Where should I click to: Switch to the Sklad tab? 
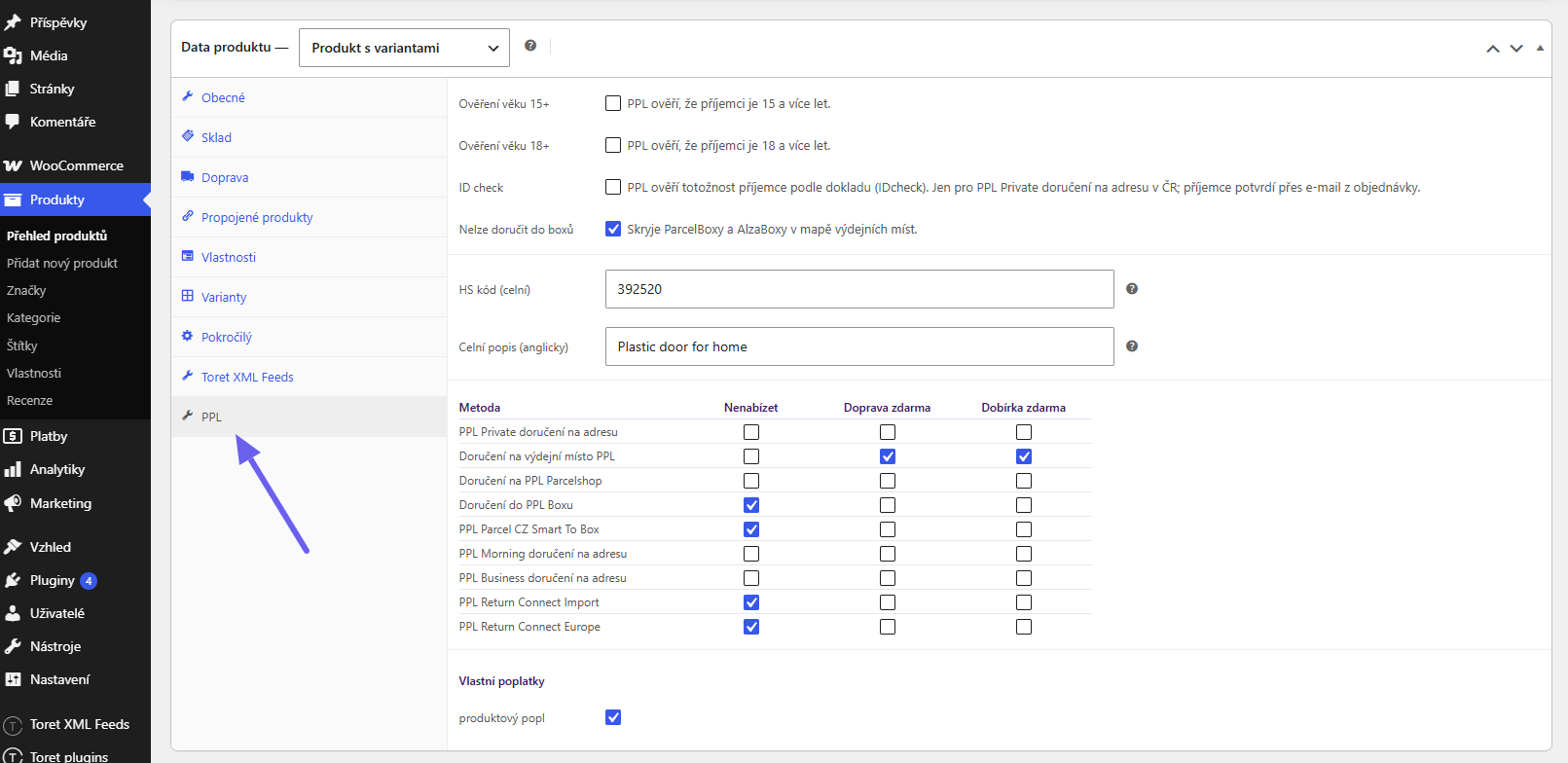[x=309, y=137]
